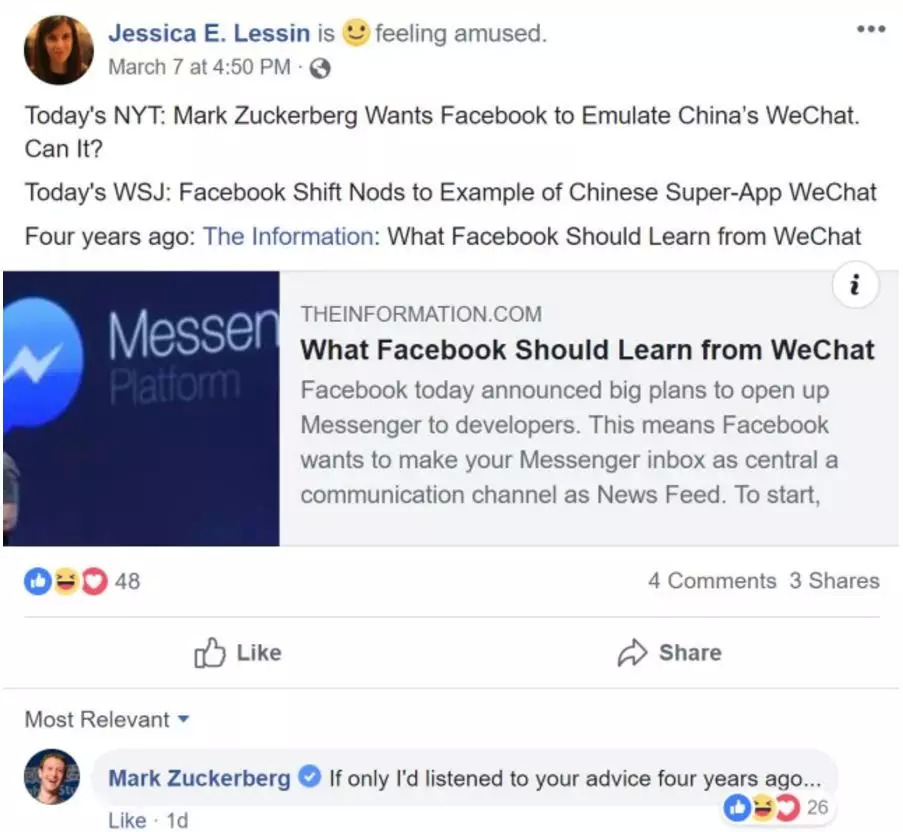Open Jessica E. Lessin's profile name link
The width and height of the screenshot is (903, 832).
[209, 33]
